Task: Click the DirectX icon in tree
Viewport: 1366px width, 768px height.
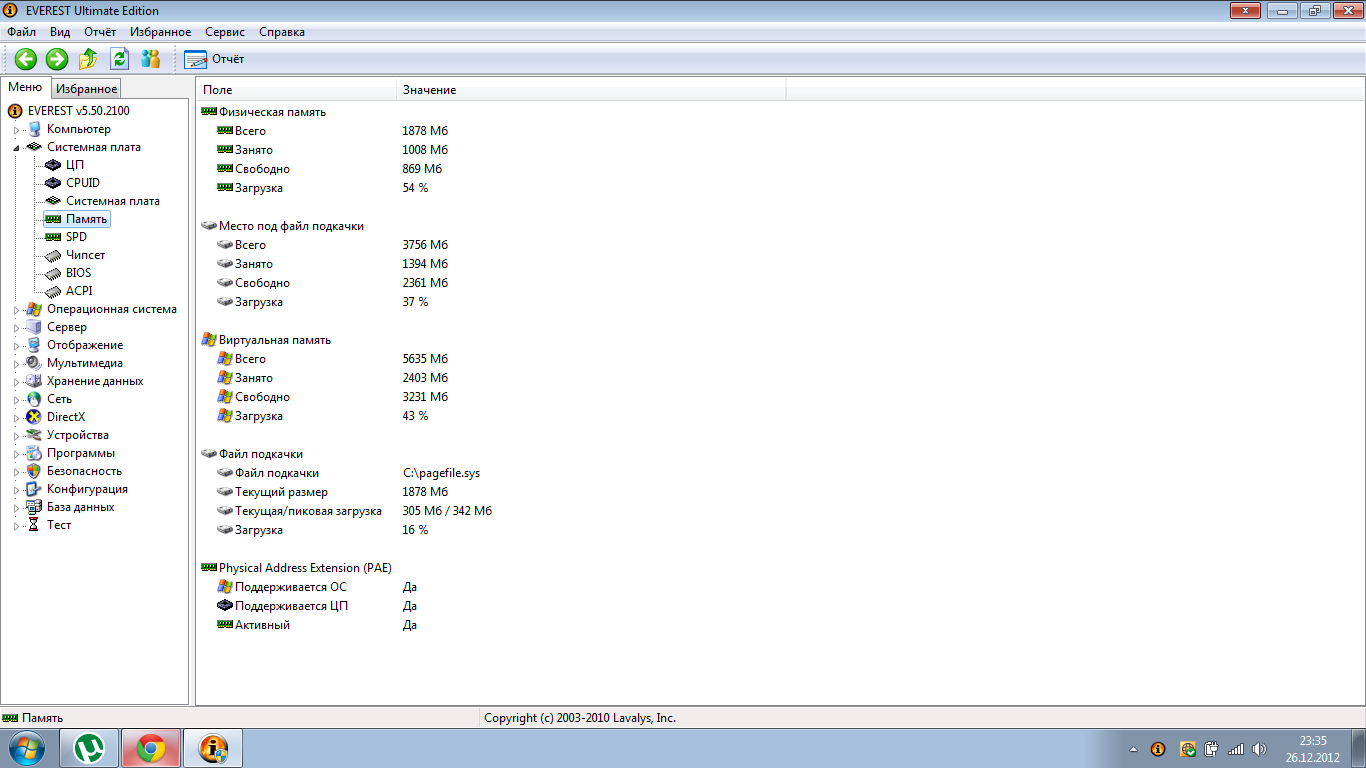Action: pyautogui.click(x=34, y=417)
